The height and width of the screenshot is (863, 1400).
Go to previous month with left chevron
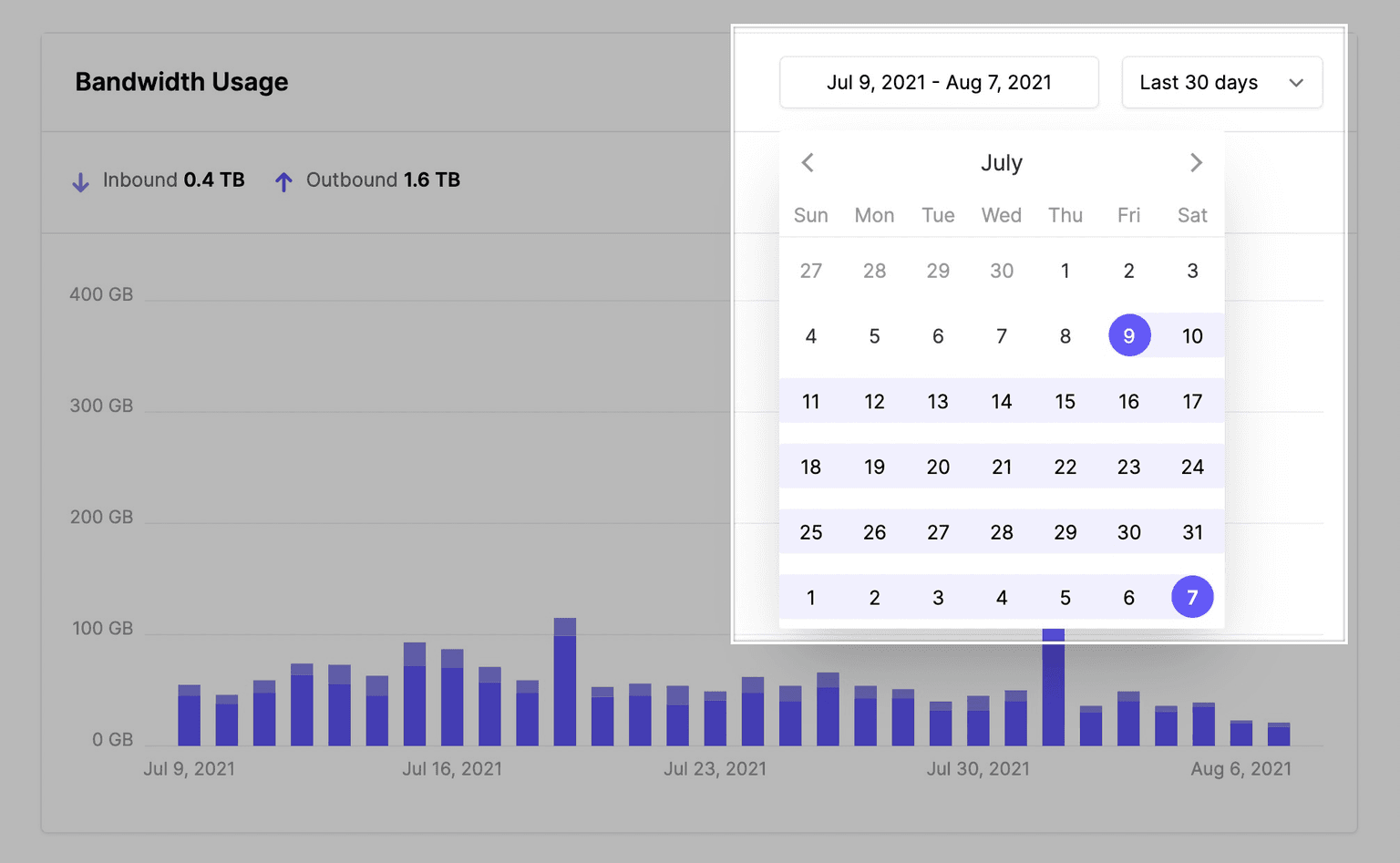[808, 163]
